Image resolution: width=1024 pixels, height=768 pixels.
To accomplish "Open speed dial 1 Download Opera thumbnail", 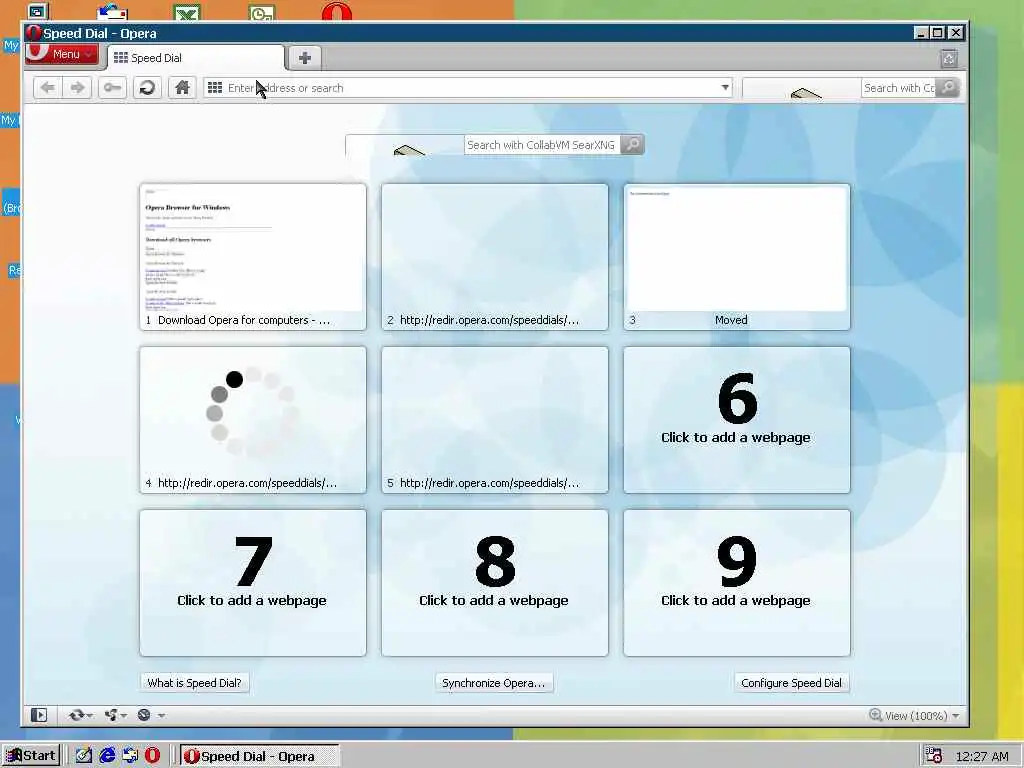I will point(253,257).
